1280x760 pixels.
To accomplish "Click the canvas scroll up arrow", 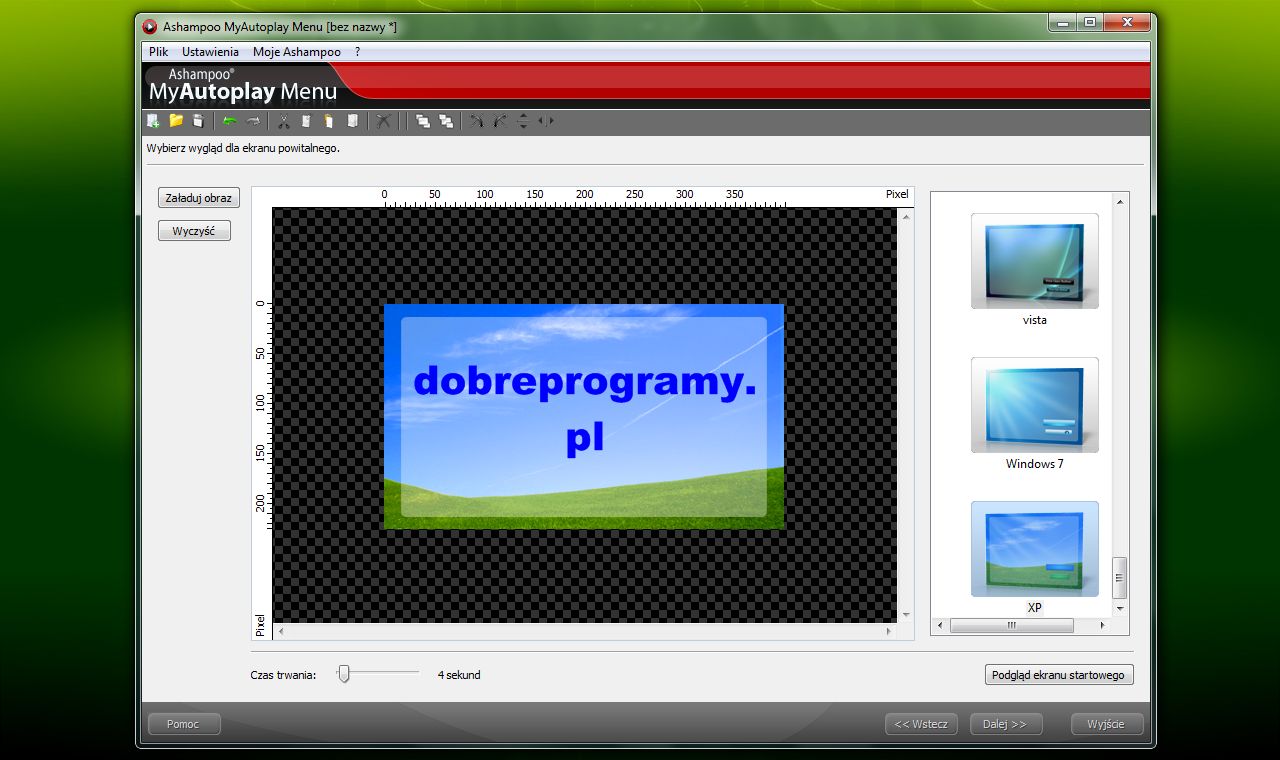I will tap(906, 216).
